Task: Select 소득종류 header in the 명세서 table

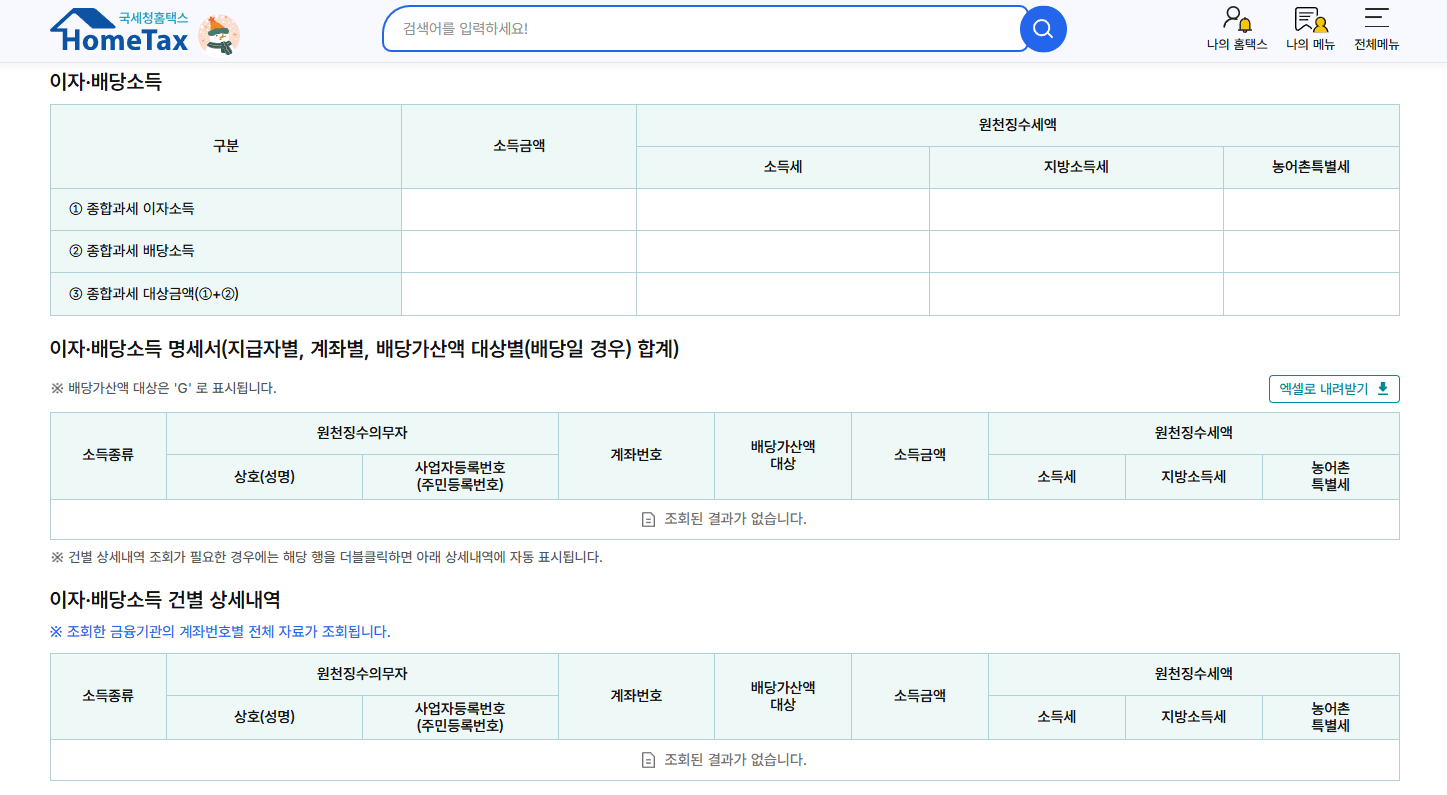Action: tap(108, 455)
